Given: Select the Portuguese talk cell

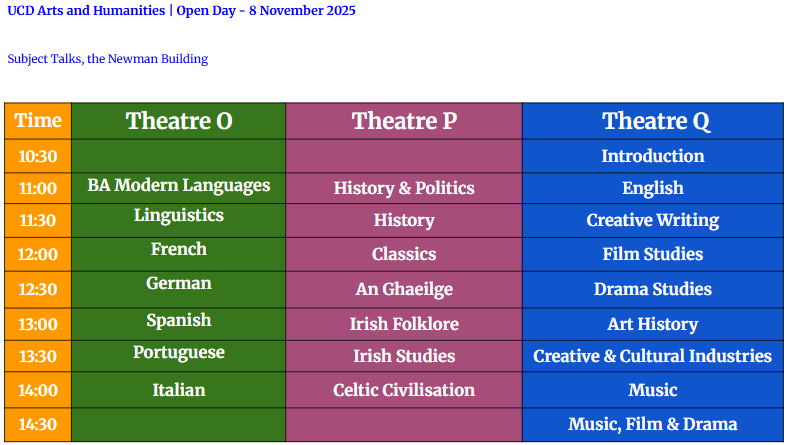Looking at the screenshot, I should [178, 352].
